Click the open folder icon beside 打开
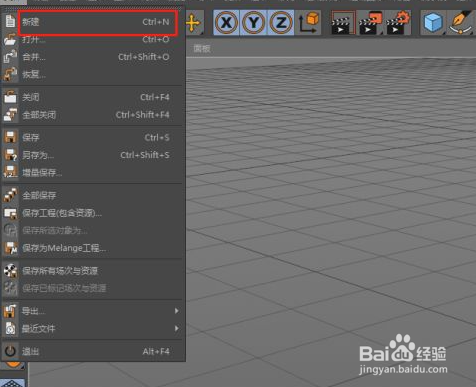The width and height of the screenshot is (476, 387). point(10,39)
